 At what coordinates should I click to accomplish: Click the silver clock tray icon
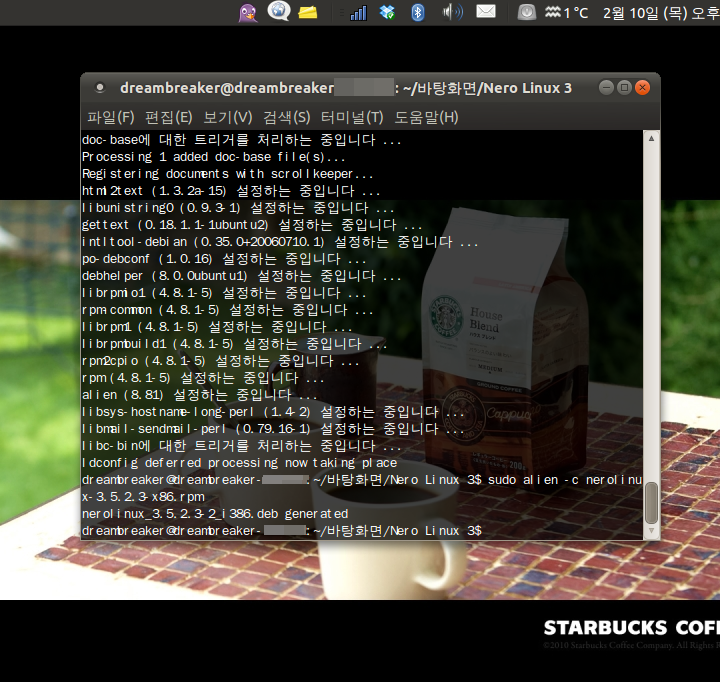click(x=527, y=12)
